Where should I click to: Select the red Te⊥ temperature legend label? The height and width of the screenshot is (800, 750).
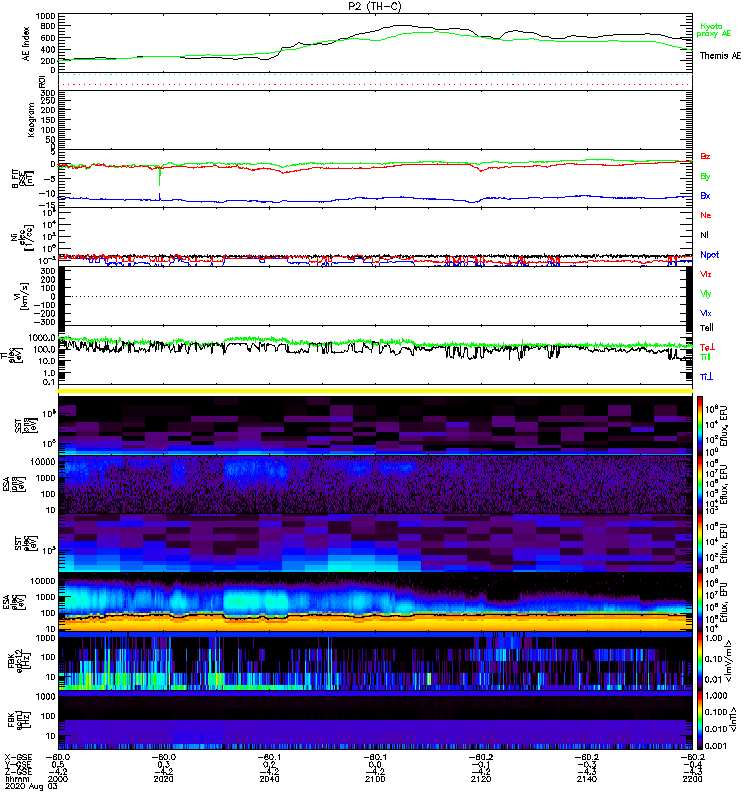coord(707,347)
